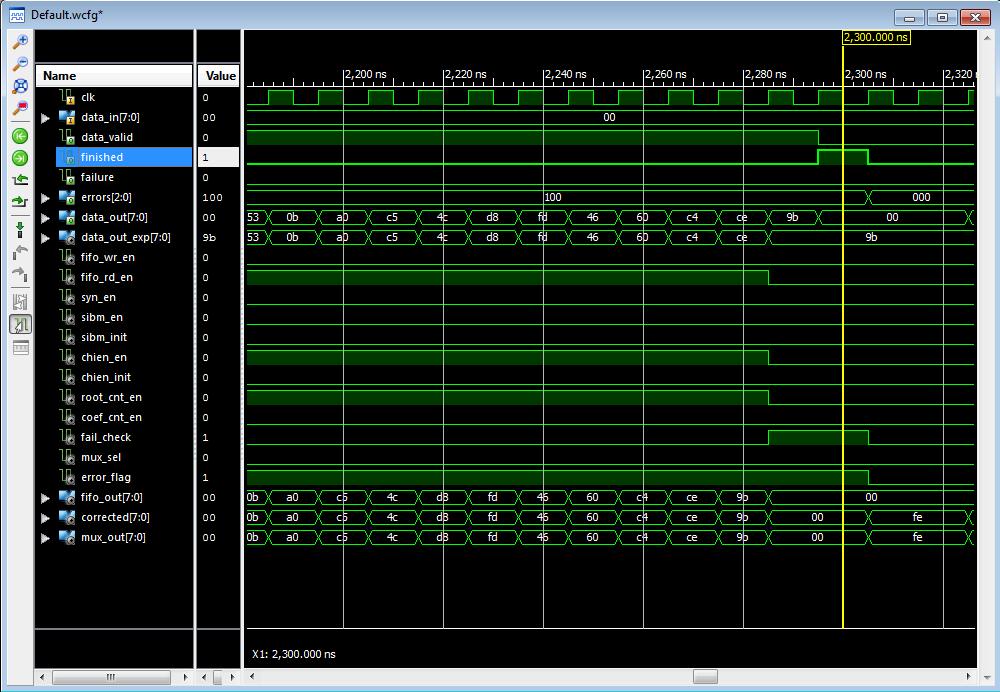
Task: Expand the errors[2:0] bus
Action: (45, 198)
